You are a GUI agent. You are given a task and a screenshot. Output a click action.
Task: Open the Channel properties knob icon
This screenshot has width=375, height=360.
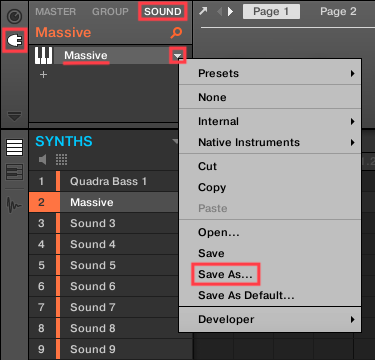14,16
